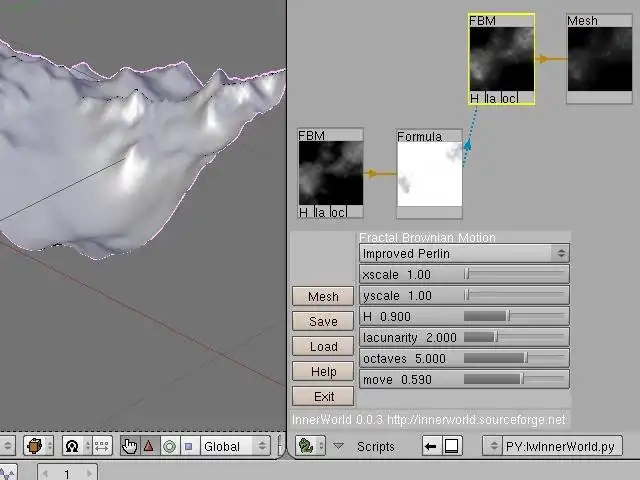Viewport: 640px width, 480px height.
Task: Open the viewport shading cube icon selector
Action: (x=38, y=446)
